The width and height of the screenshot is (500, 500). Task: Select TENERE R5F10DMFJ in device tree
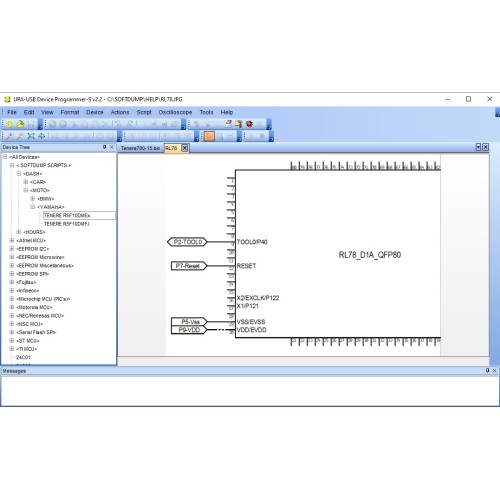click(x=67, y=224)
